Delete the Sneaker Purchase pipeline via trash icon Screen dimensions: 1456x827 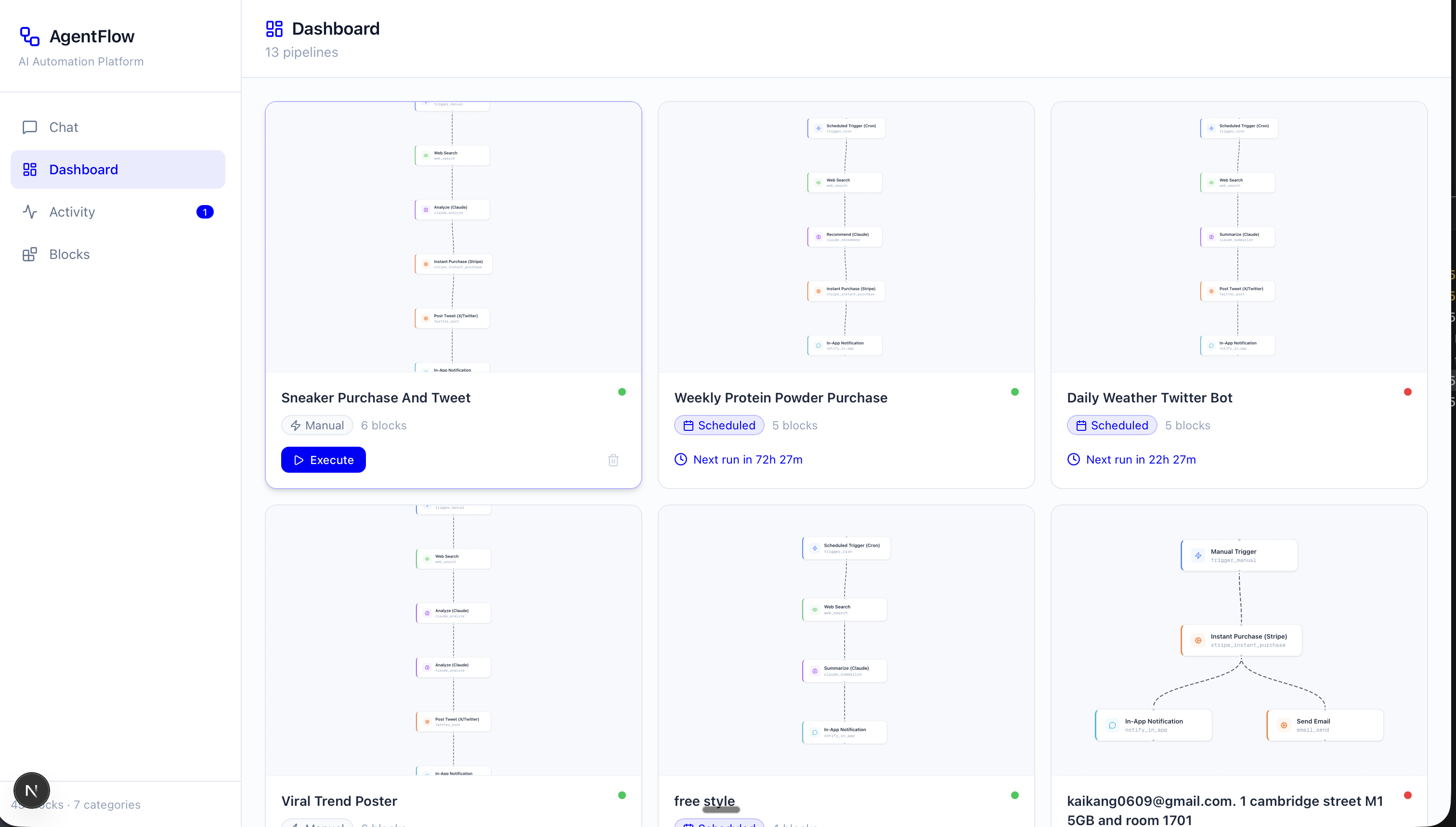(613, 460)
